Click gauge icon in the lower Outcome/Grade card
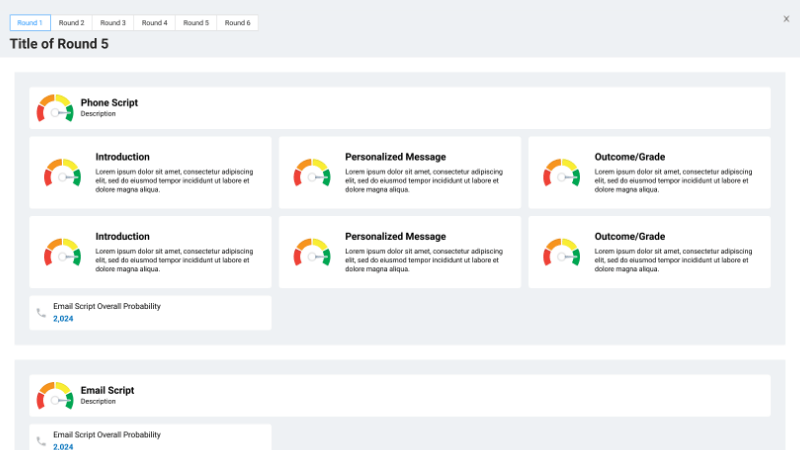The height and width of the screenshot is (450, 800). 562,252
